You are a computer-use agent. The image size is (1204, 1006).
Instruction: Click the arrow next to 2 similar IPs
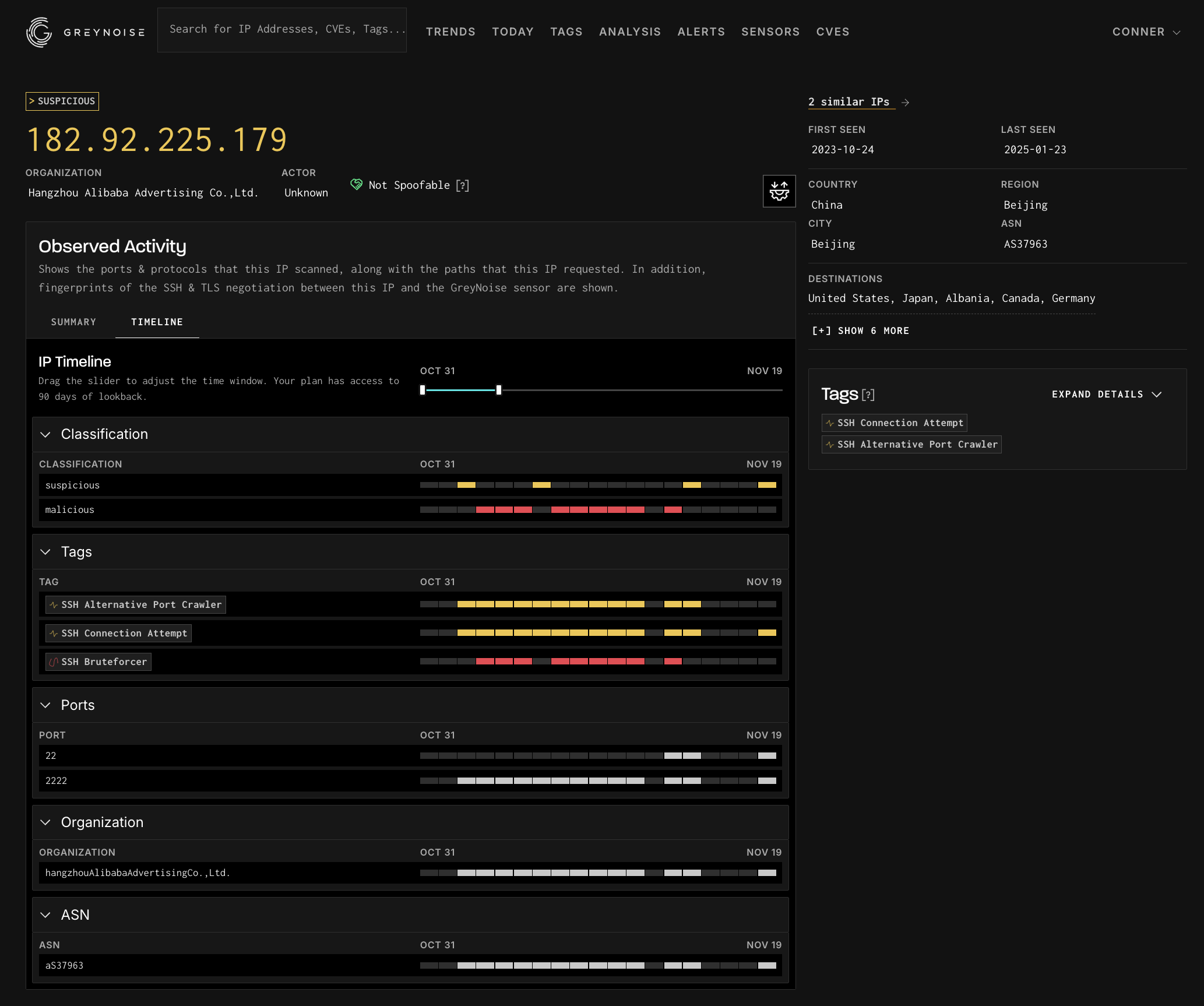tap(905, 102)
